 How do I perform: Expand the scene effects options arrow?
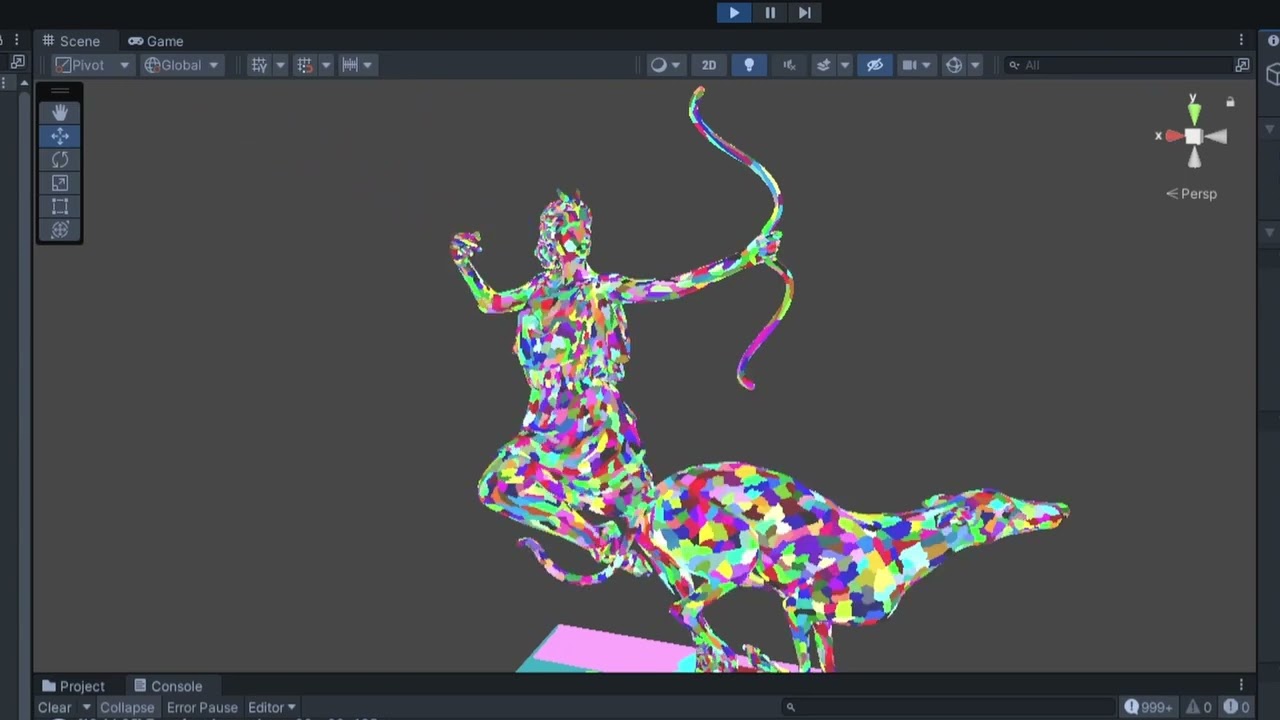(844, 65)
